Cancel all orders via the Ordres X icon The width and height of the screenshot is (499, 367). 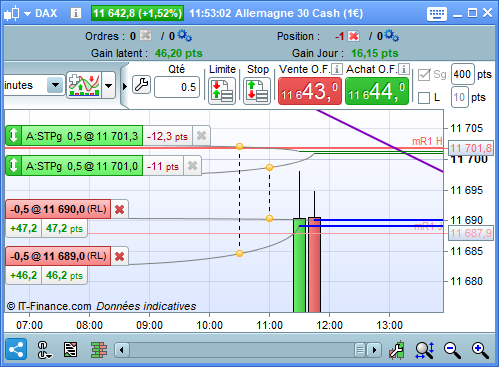(x=145, y=35)
